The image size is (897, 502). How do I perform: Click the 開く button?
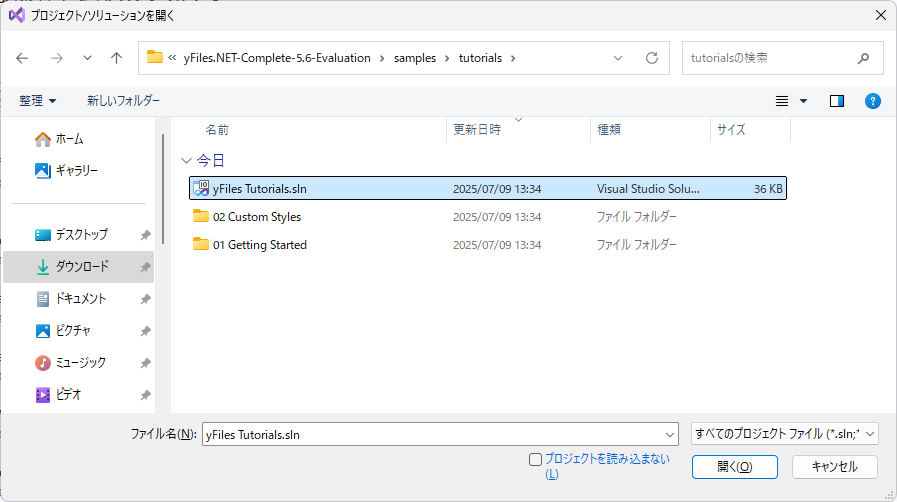tap(734, 467)
